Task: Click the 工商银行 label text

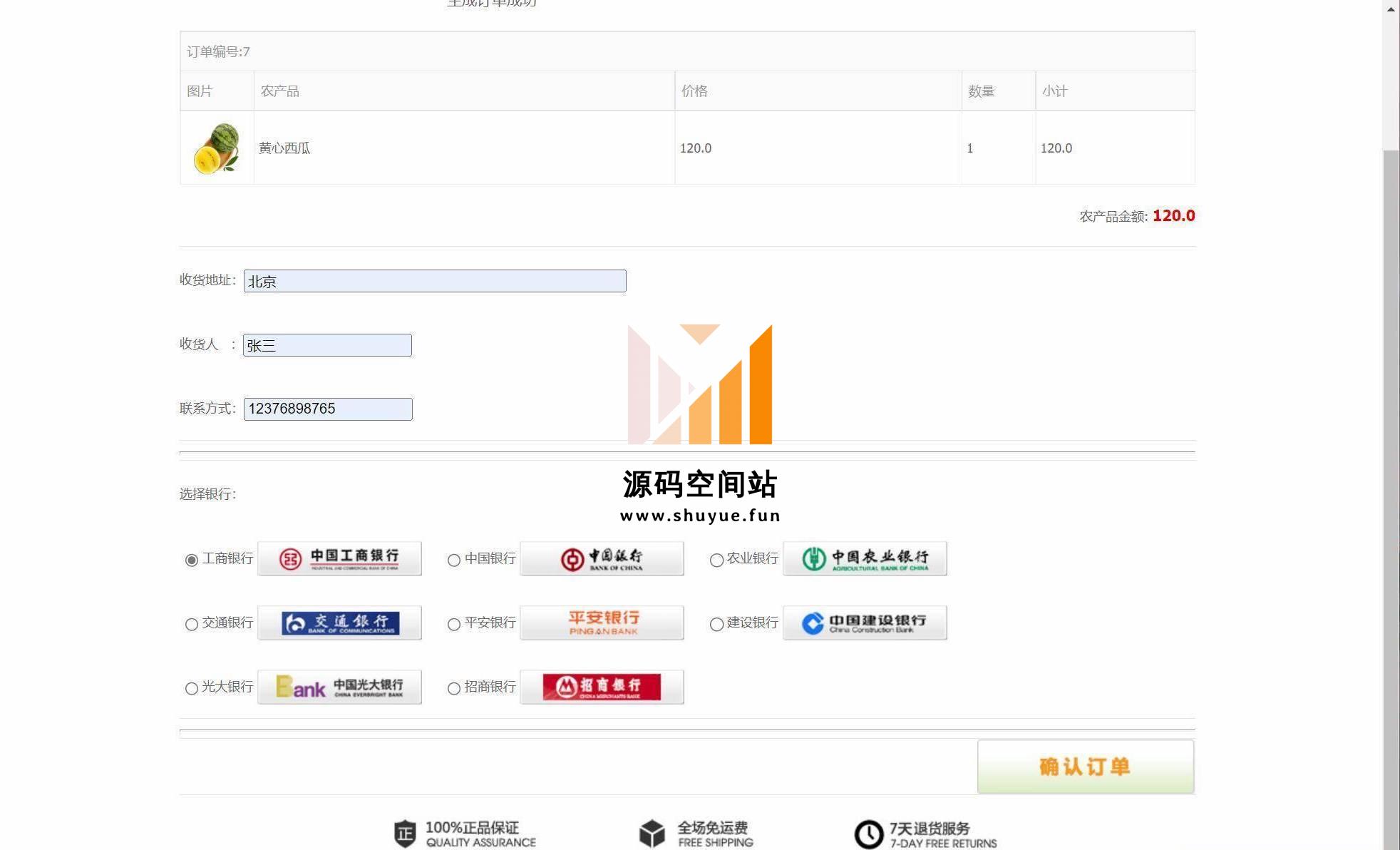Action: point(227,558)
